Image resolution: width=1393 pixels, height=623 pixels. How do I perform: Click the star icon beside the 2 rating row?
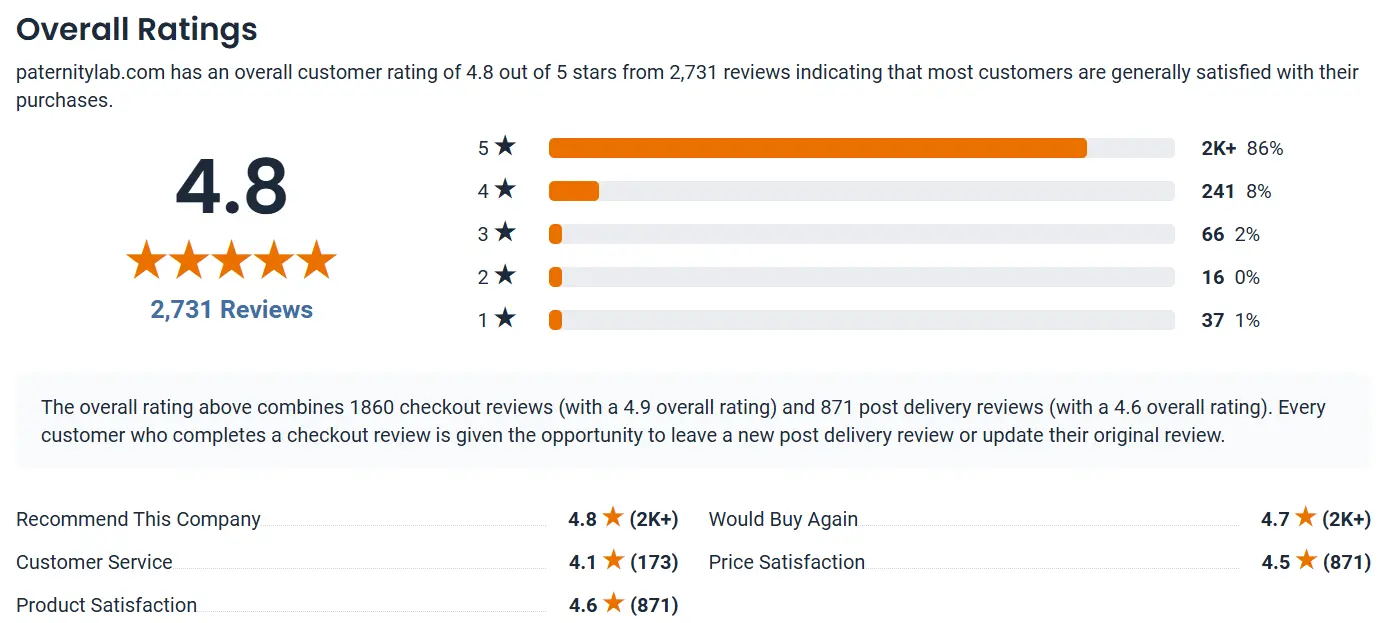[x=505, y=276]
